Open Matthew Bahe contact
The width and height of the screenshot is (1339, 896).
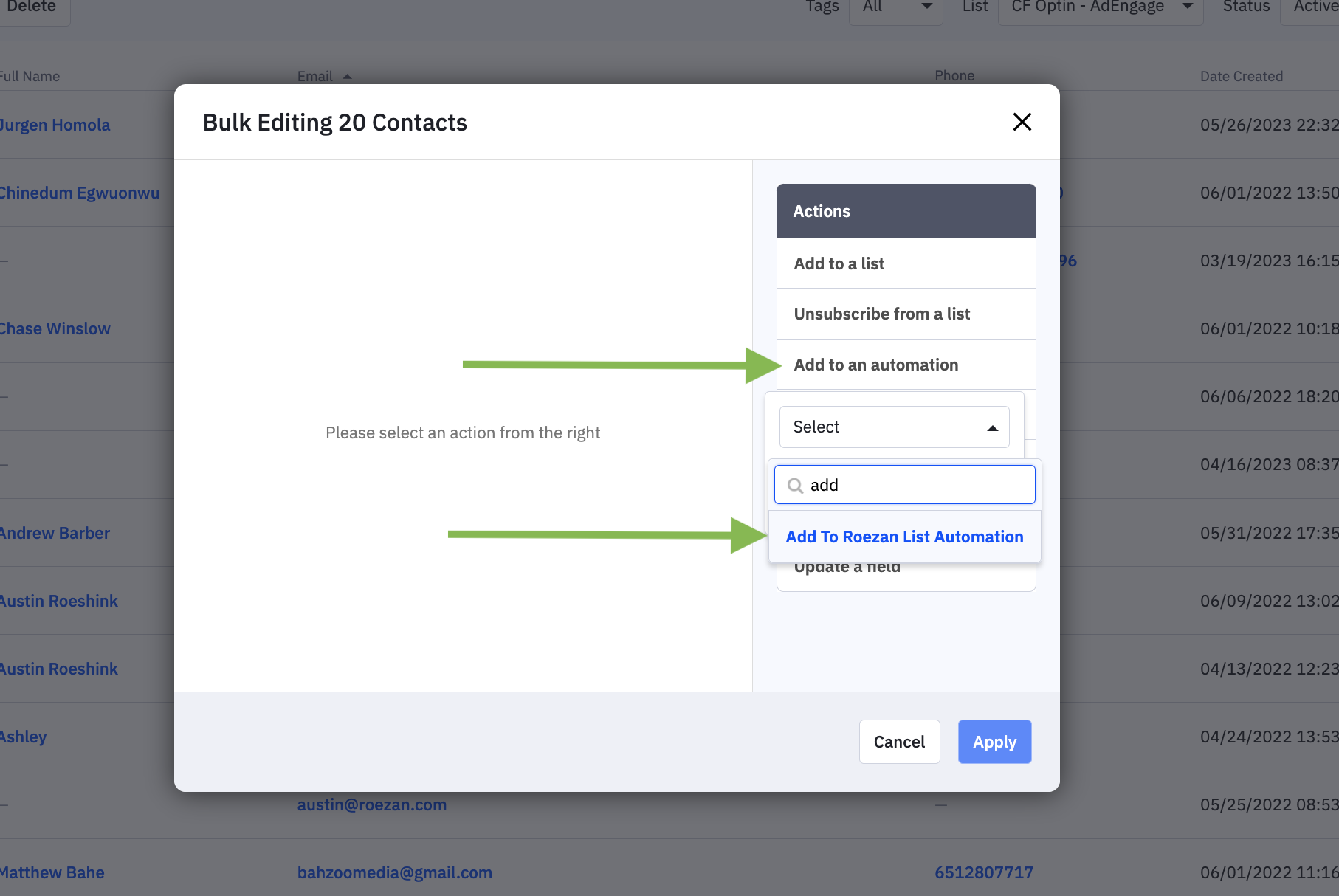point(52,872)
